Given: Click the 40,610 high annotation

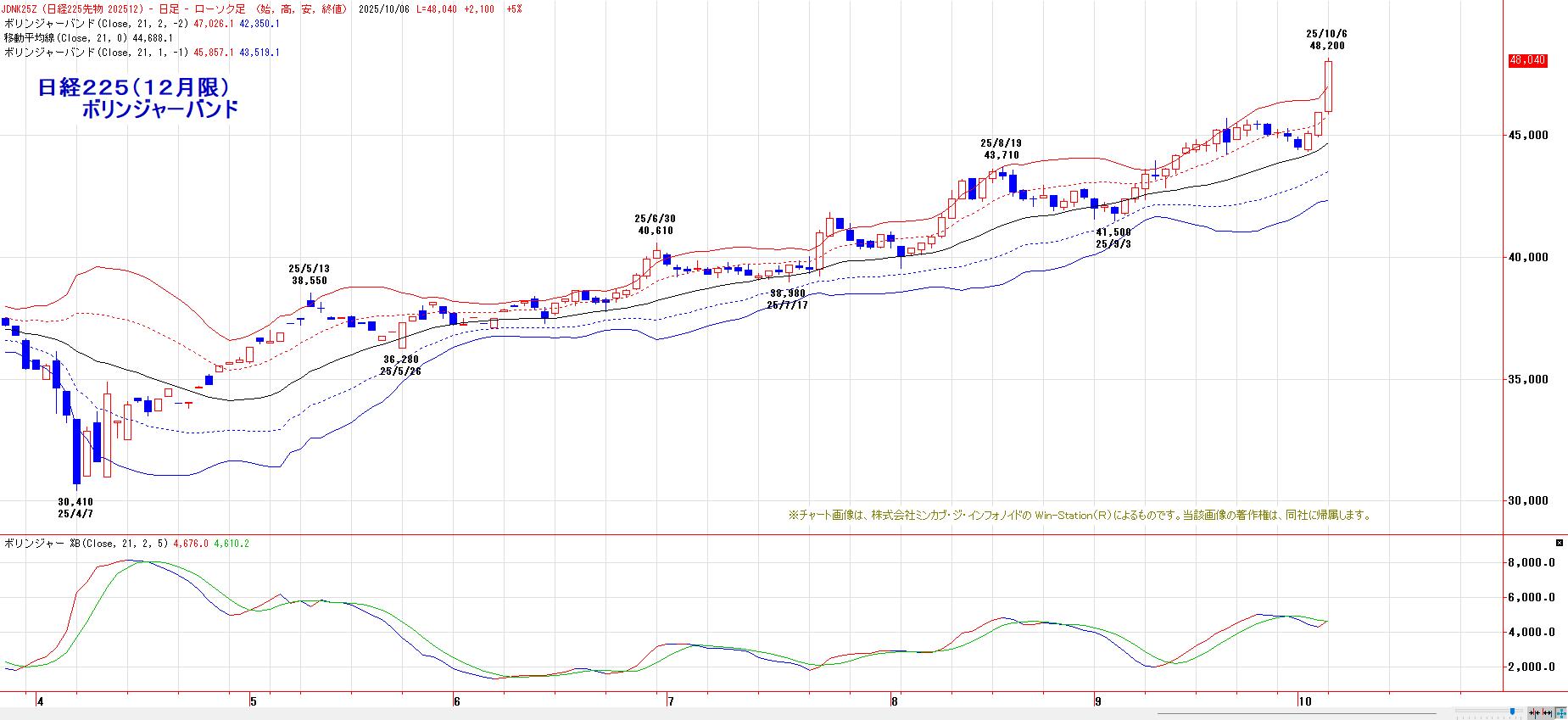Looking at the screenshot, I should coord(656,231).
